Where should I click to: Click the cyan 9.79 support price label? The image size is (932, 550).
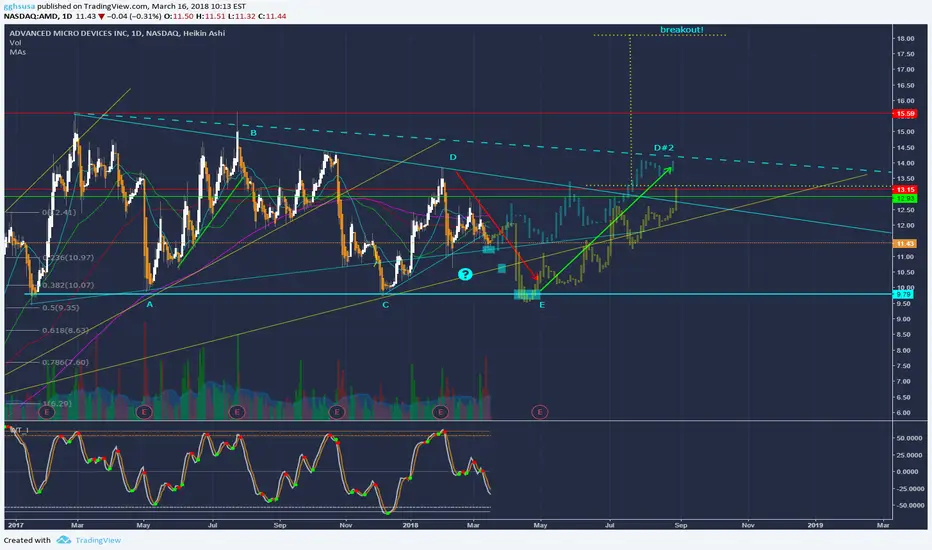point(903,294)
